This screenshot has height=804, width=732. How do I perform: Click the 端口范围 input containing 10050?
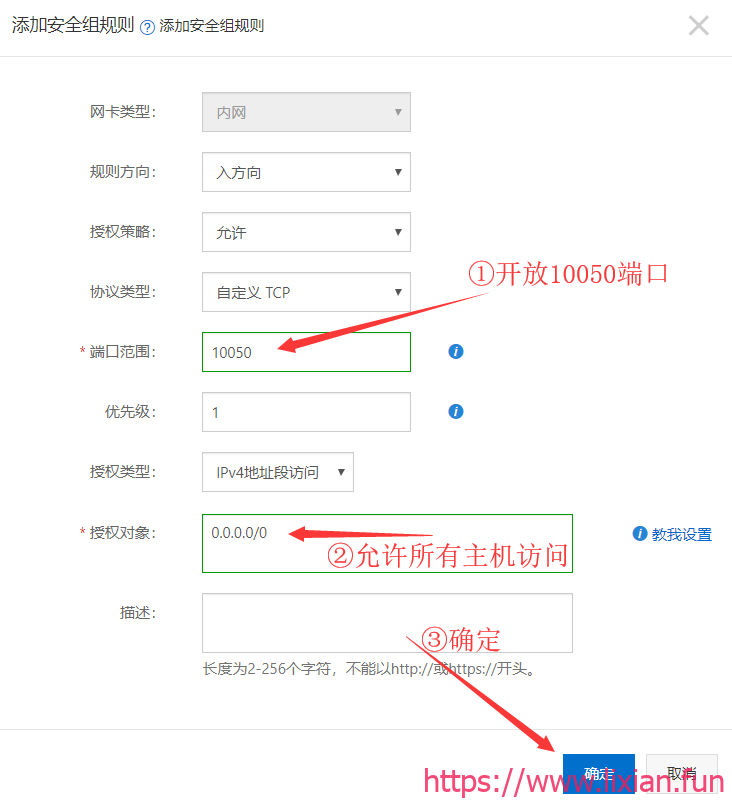tap(307, 352)
